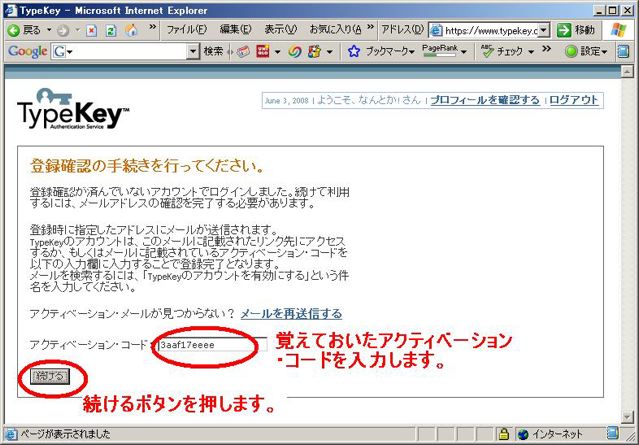
Task: Click the メールを再送信する link
Action: click(291, 314)
